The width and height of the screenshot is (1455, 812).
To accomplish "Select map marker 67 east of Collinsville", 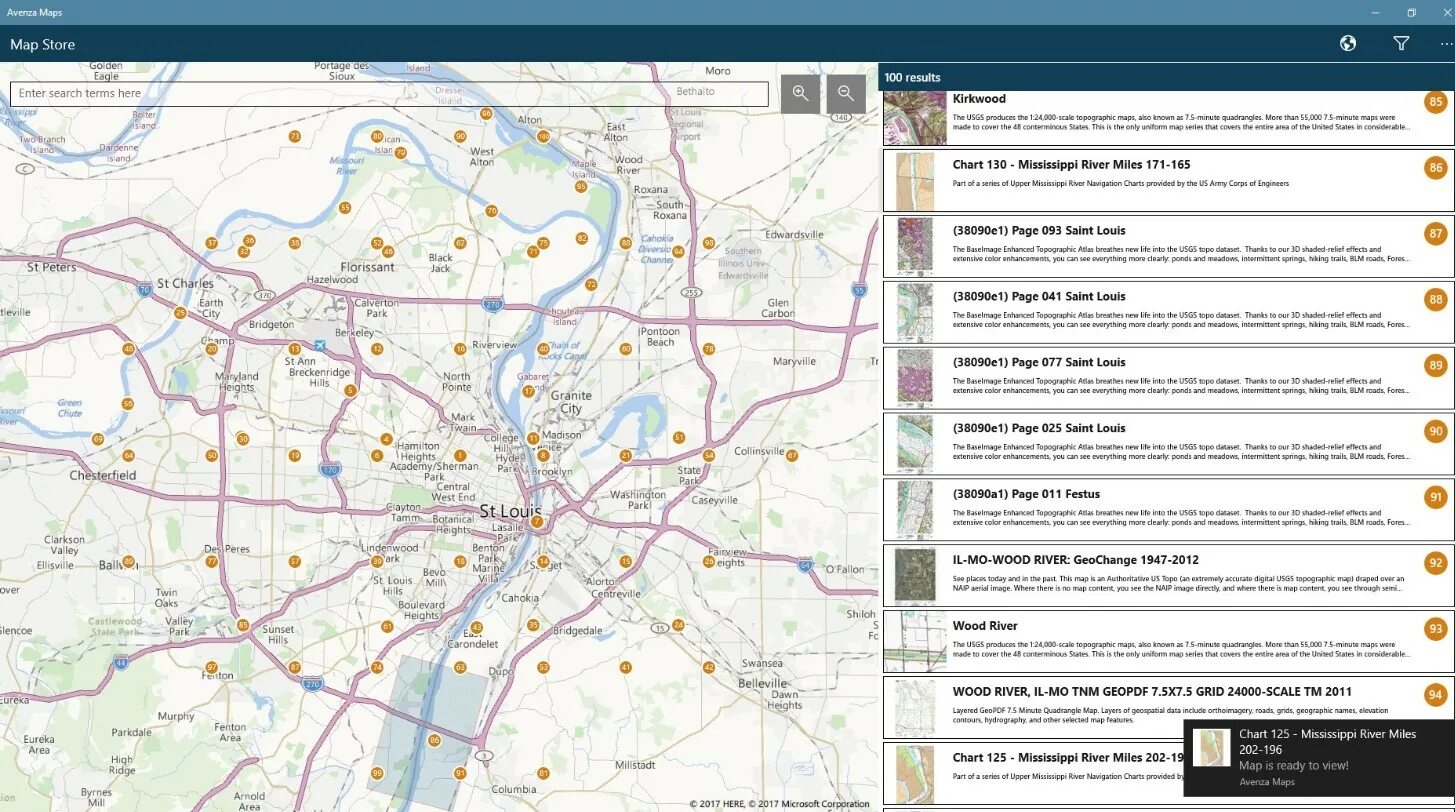I will coord(791,455).
